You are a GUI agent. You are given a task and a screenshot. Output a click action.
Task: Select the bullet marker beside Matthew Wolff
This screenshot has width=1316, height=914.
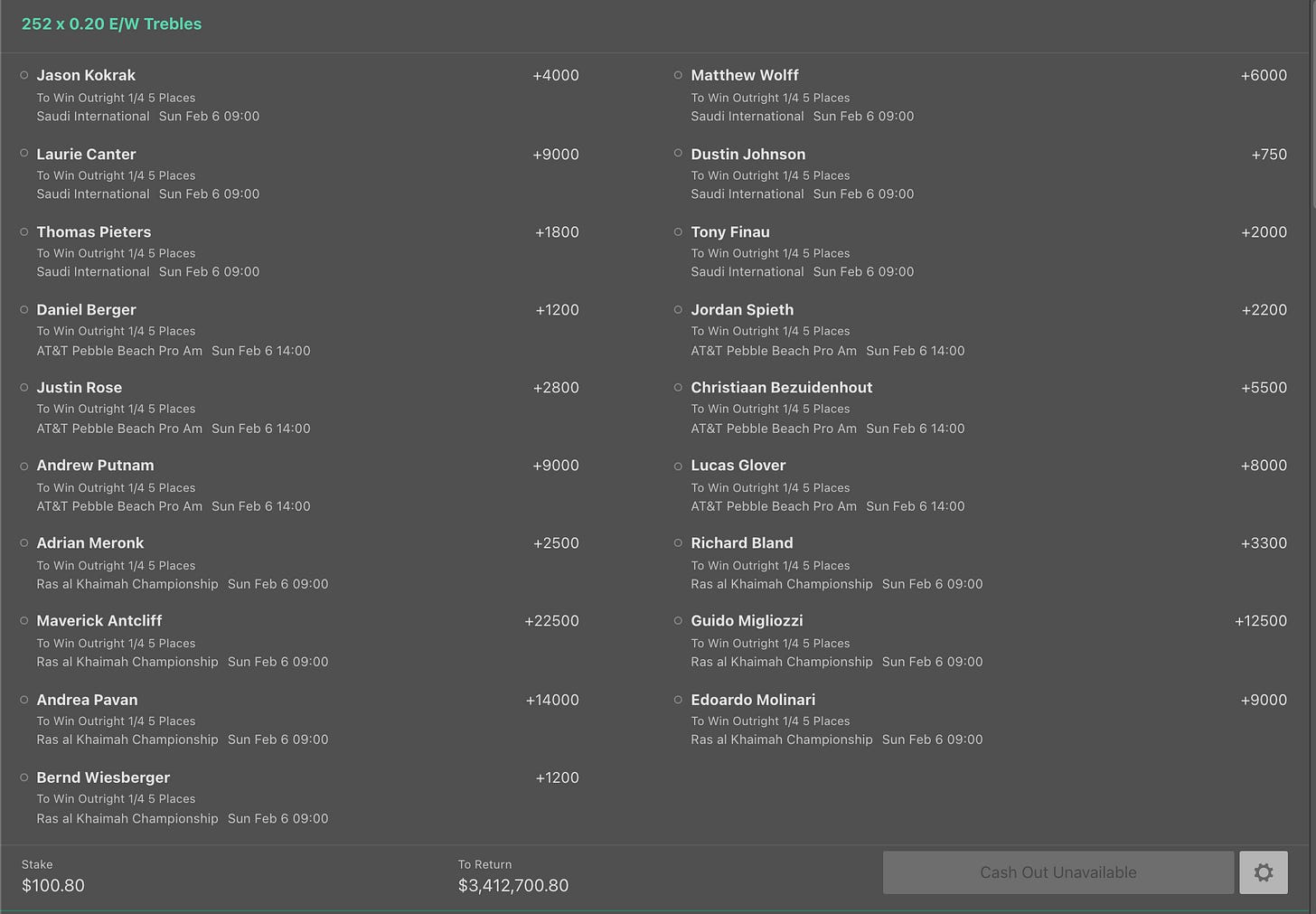coord(678,75)
